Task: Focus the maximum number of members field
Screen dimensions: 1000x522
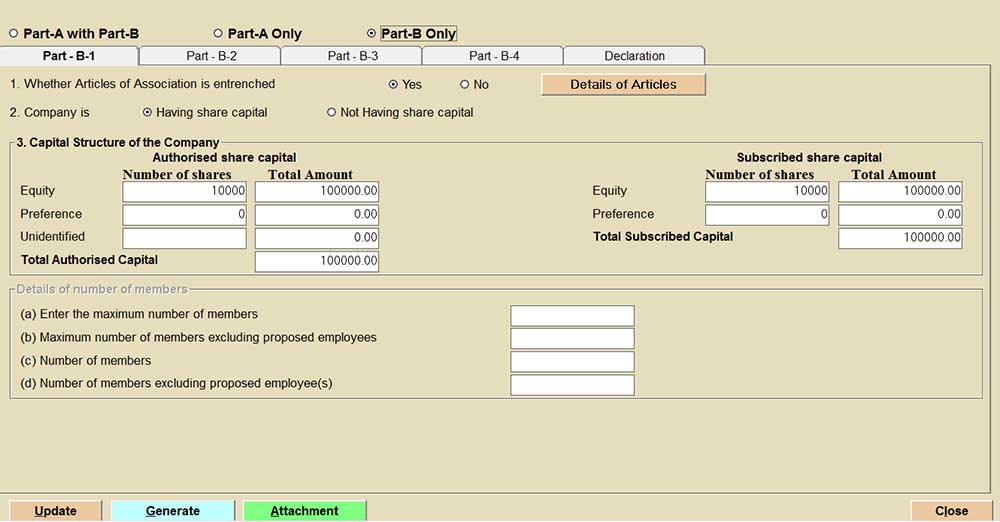Action: click(572, 316)
